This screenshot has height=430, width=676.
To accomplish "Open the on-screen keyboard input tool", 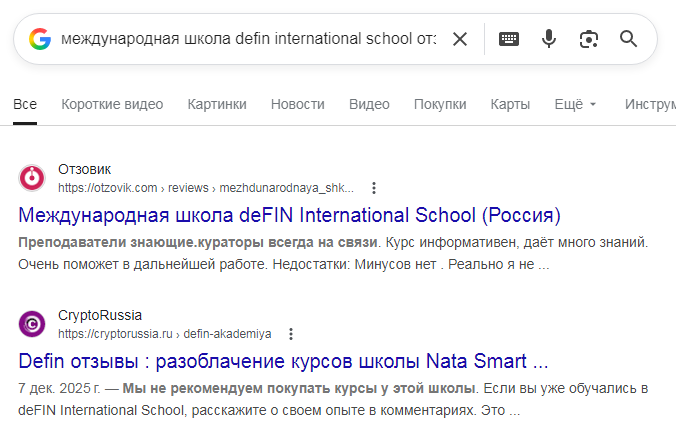I will coord(509,39).
